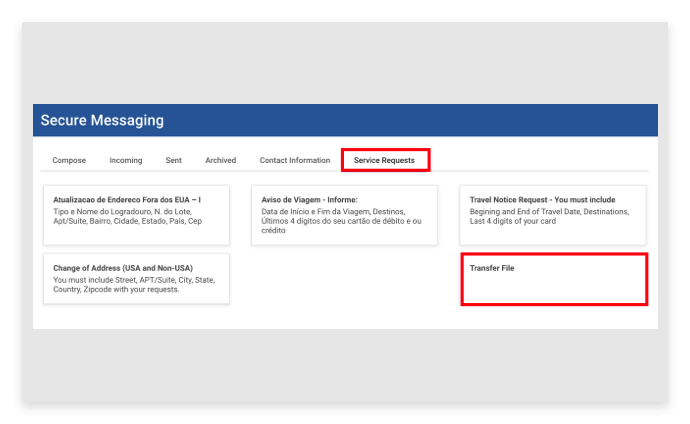Click 'Tipo e Nome do Logradouro' description
The height and width of the screenshot is (424, 690).
[126, 211]
